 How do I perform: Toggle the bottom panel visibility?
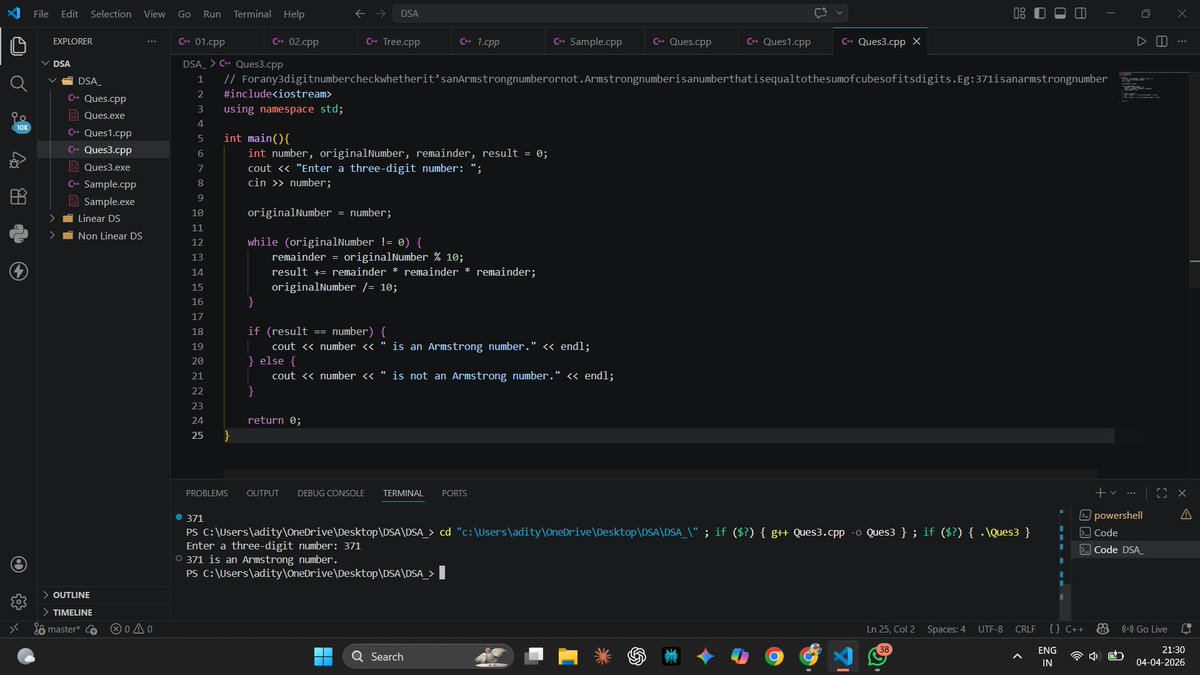coord(1060,14)
